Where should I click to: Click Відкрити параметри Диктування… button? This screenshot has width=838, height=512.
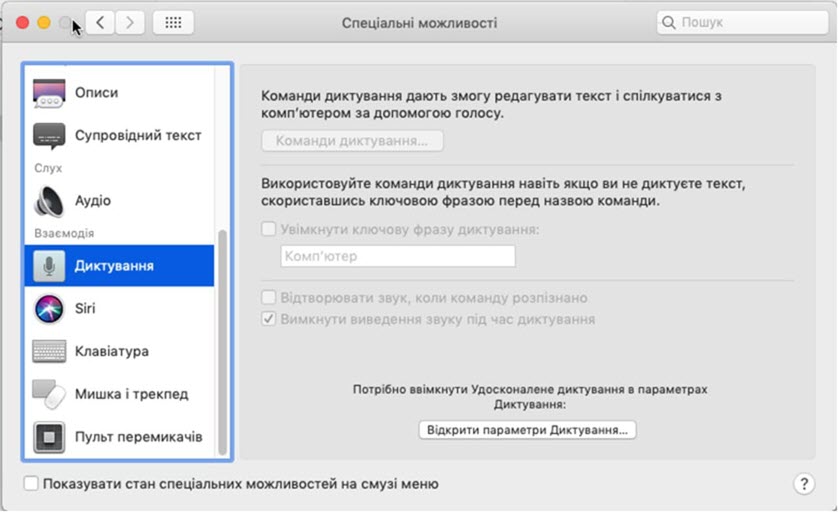(x=527, y=430)
